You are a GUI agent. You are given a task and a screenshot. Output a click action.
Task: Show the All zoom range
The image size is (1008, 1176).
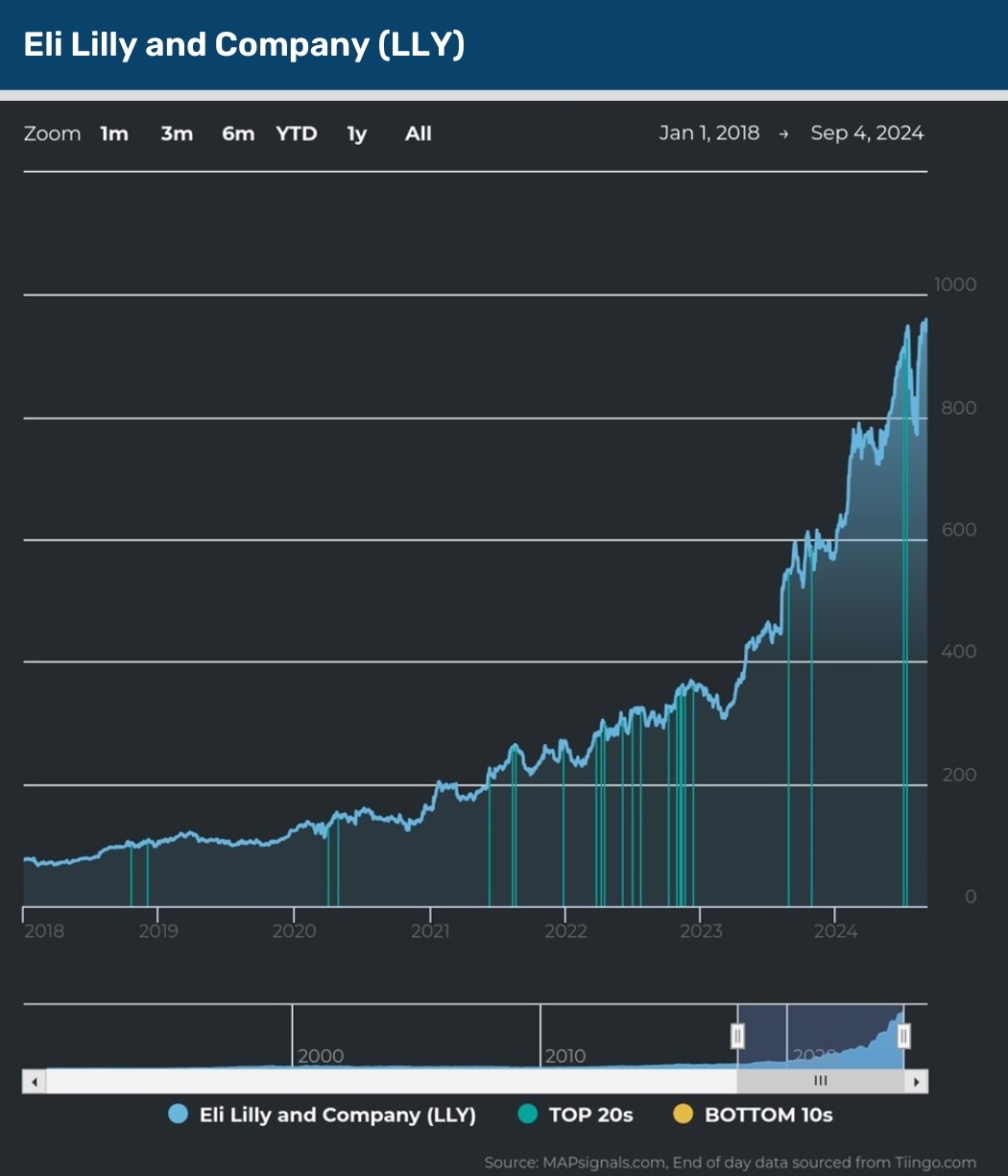point(419,133)
